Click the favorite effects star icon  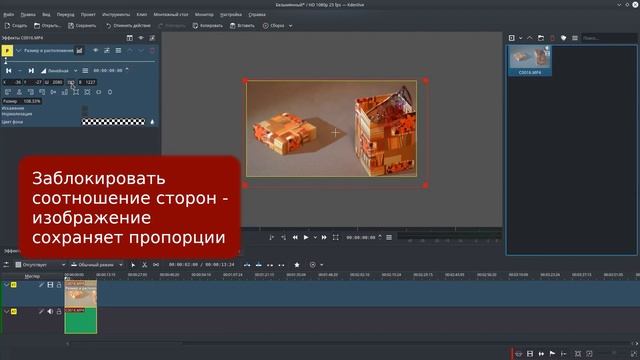coord(297,265)
